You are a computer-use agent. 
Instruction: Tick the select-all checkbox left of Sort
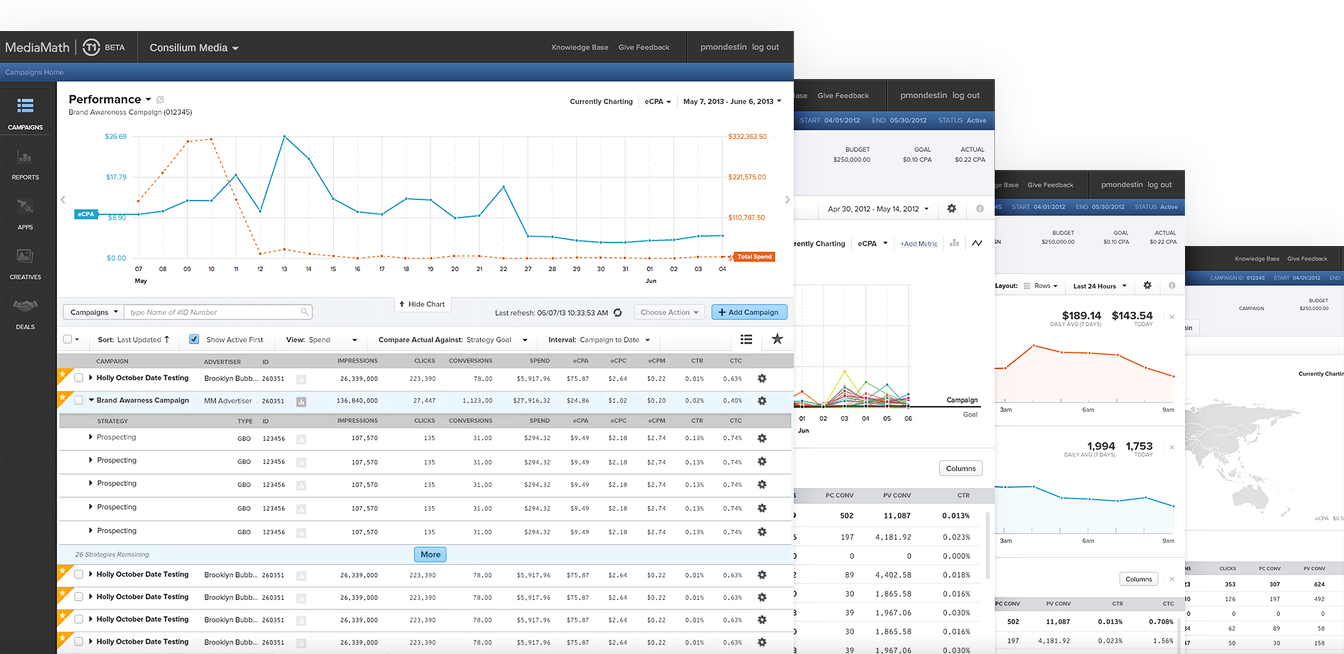(x=68, y=340)
